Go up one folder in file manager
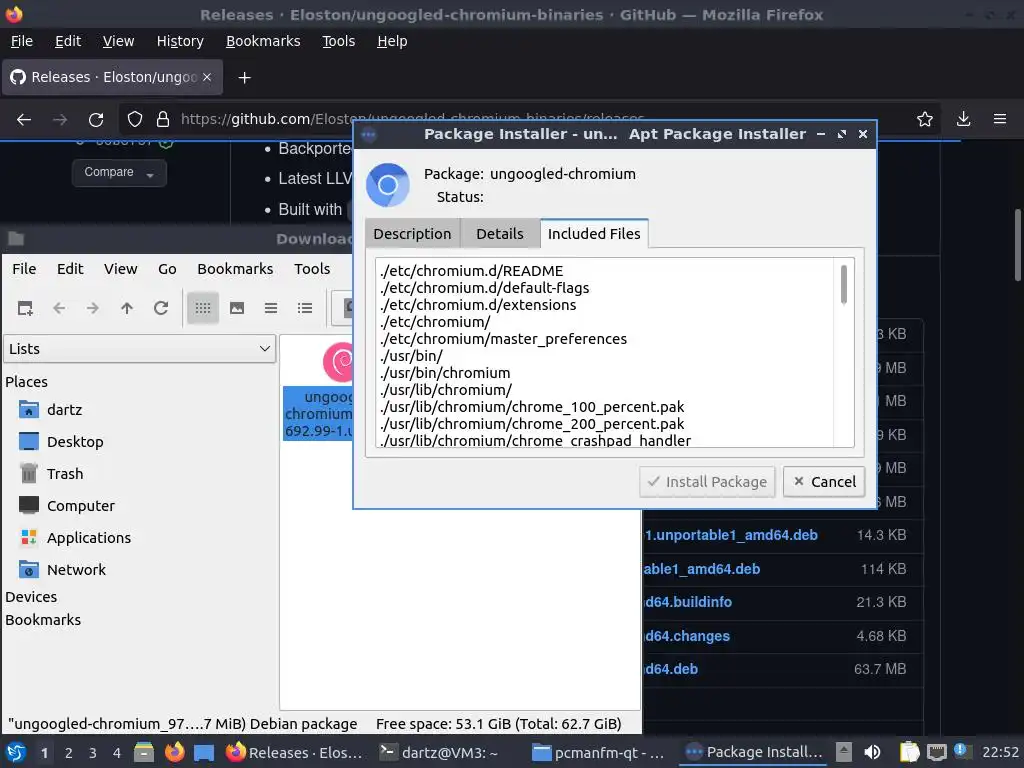This screenshot has width=1024, height=768. pyautogui.click(x=127, y=308)
